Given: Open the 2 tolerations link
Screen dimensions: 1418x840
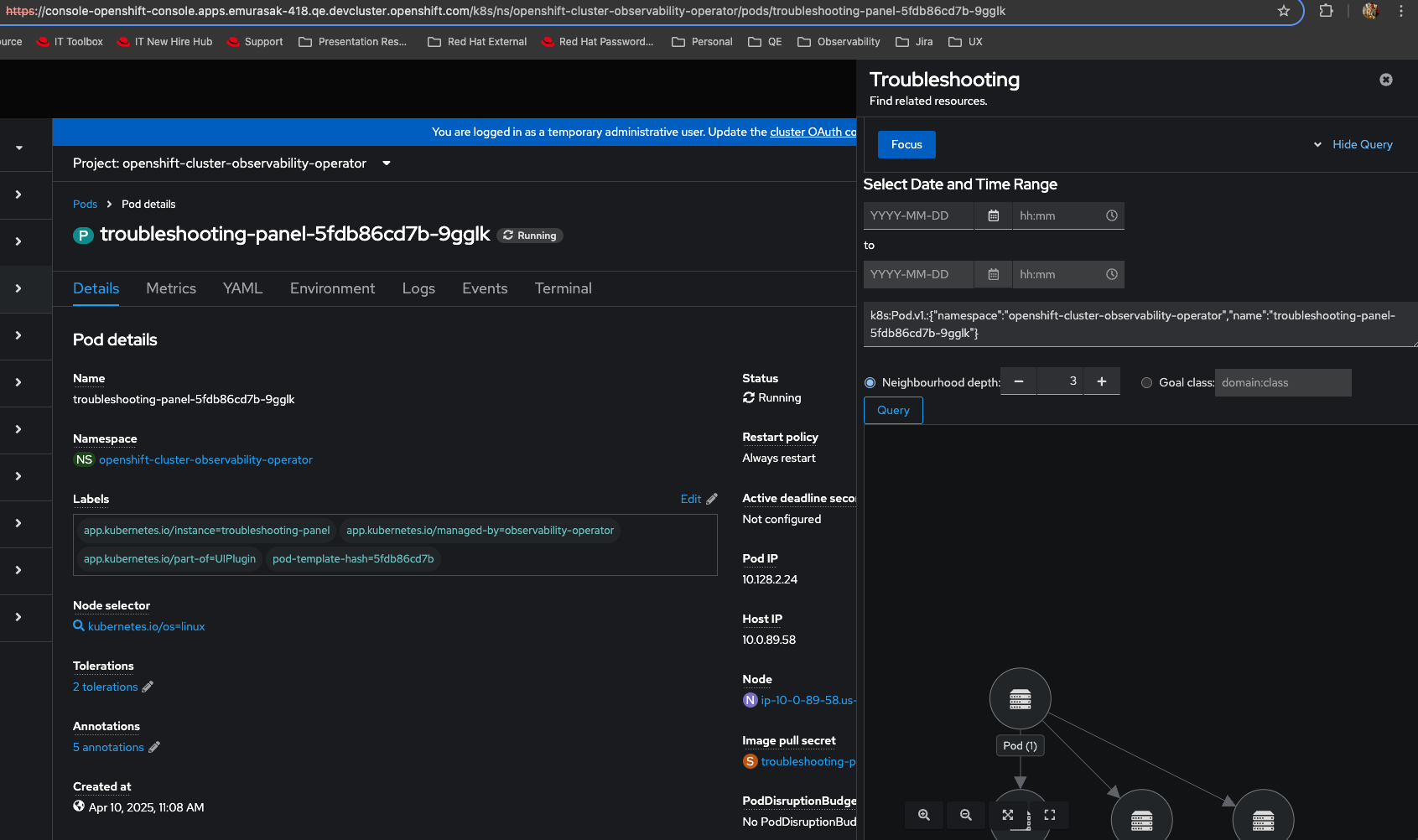Looking at the screenshot, I should (106, 687).
